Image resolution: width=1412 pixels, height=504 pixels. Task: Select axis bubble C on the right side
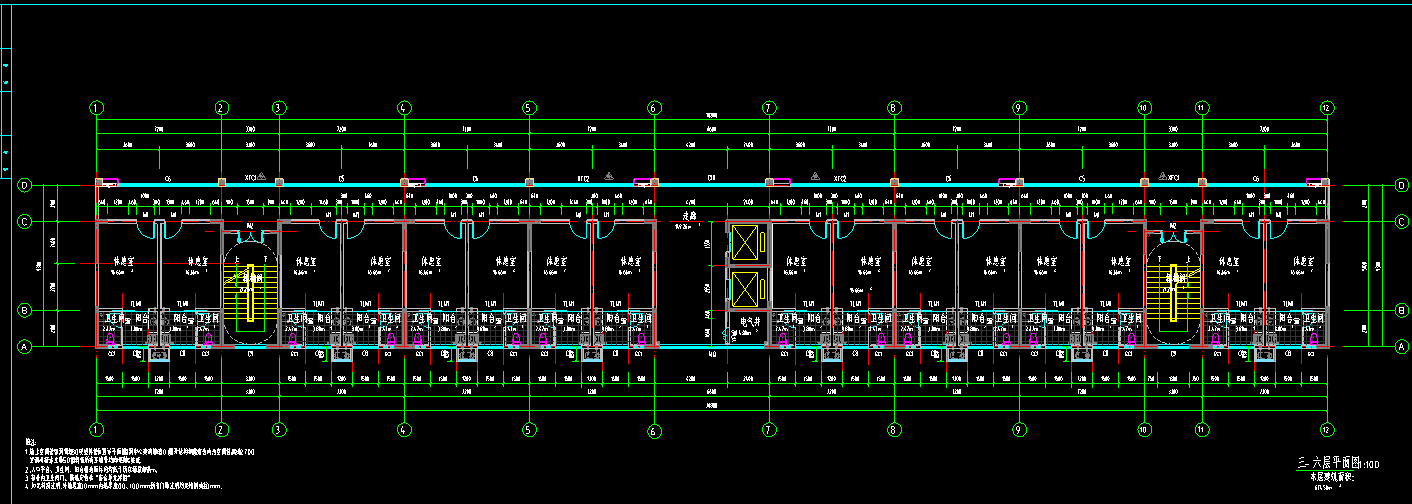click(x=1401, y=221)
